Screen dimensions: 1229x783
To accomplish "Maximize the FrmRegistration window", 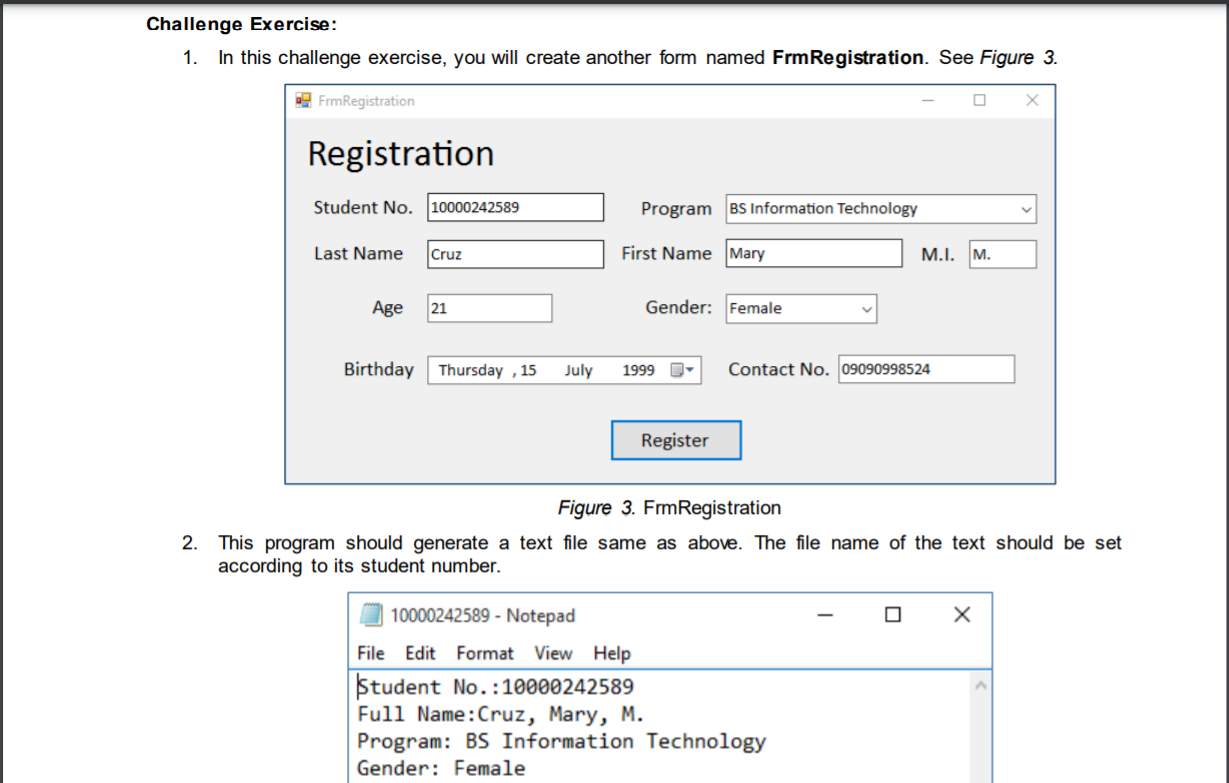I will (979, 100).
